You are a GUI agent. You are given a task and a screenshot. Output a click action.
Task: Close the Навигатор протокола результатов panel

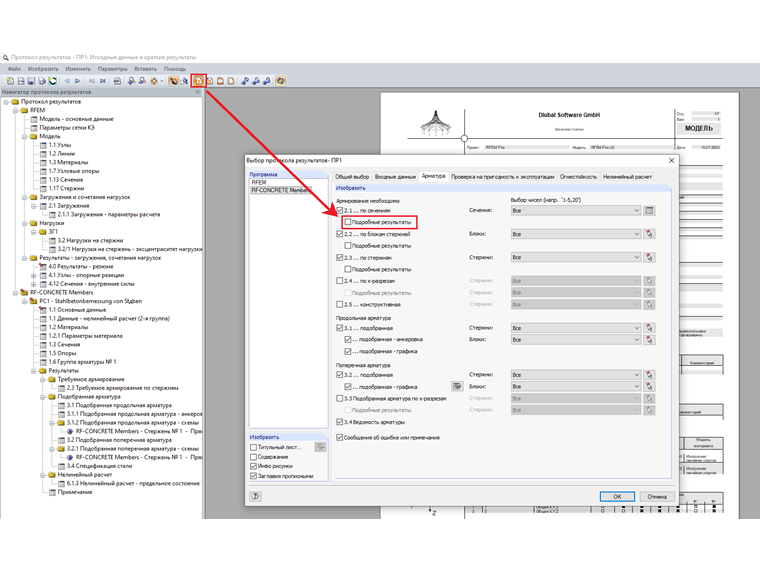(198, 92)
